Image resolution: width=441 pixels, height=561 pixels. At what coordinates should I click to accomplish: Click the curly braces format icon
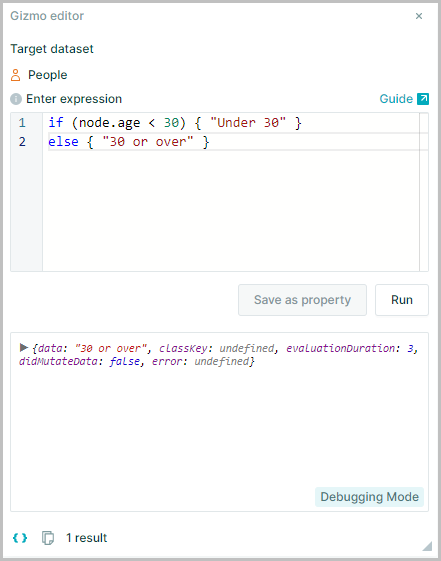click(x=20, y=538)
